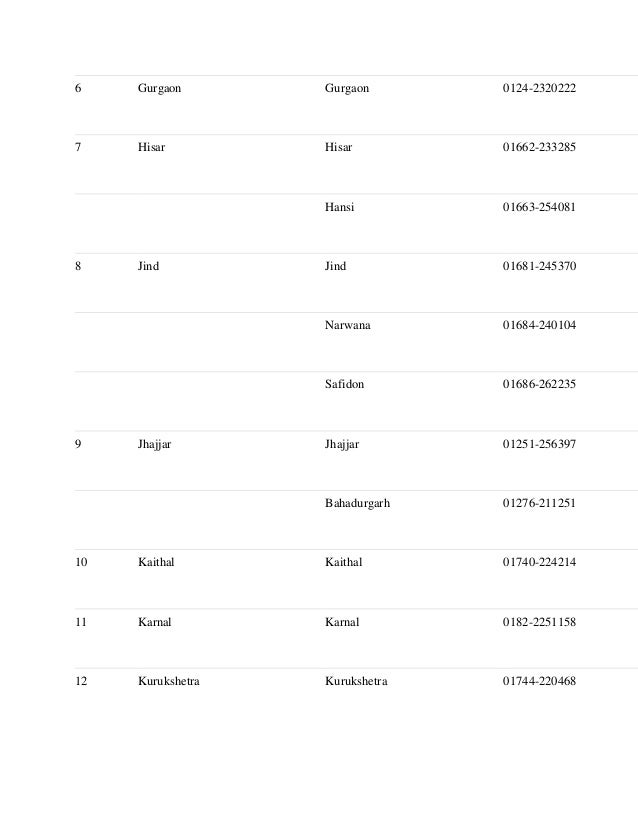Select the Hansi cell
Screen dimensions: 638x826
pyautogui.click(x=339, y=208)
